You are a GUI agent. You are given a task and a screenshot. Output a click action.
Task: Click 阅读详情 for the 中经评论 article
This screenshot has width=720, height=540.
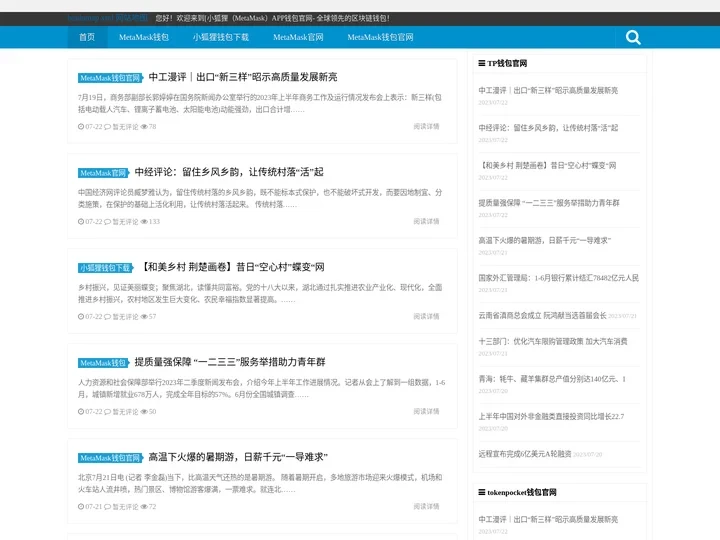tap(426, 221)
